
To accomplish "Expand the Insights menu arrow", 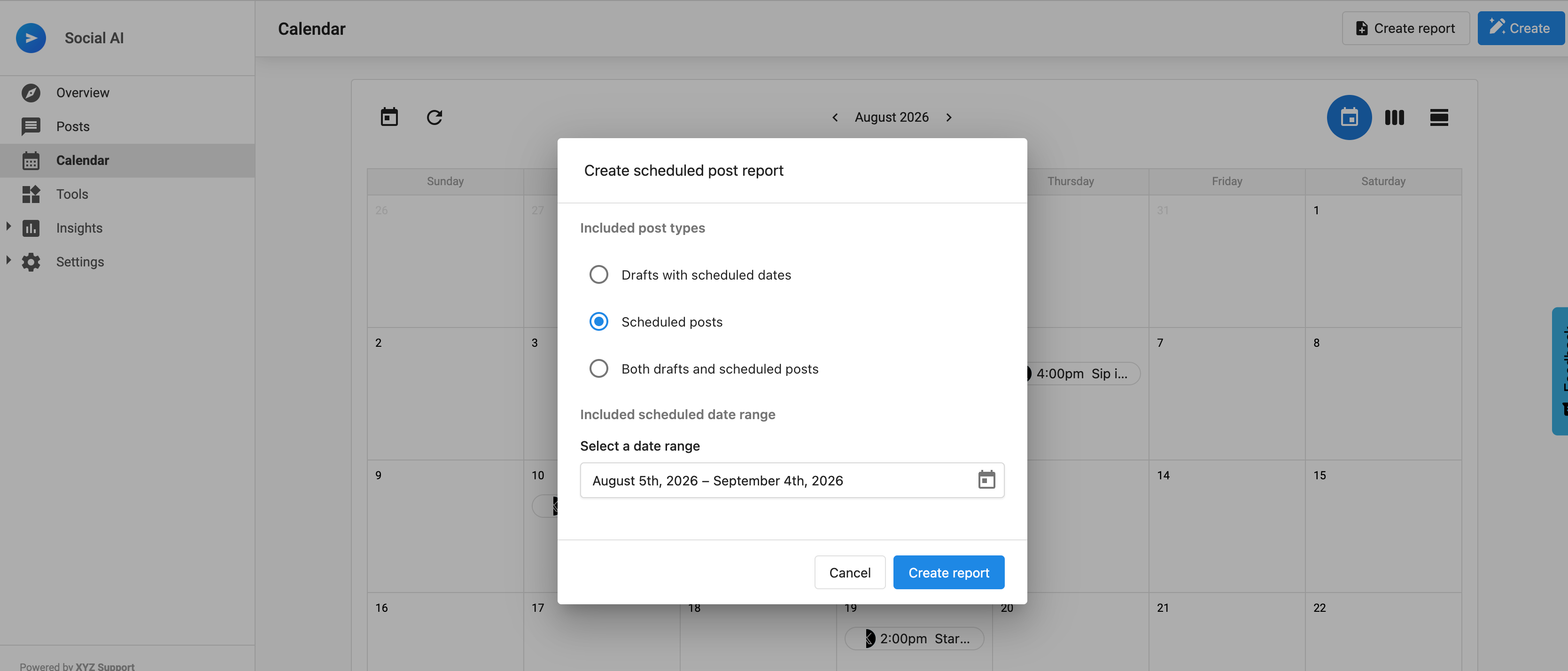I will pyautogui.click(x=8, y=226).
